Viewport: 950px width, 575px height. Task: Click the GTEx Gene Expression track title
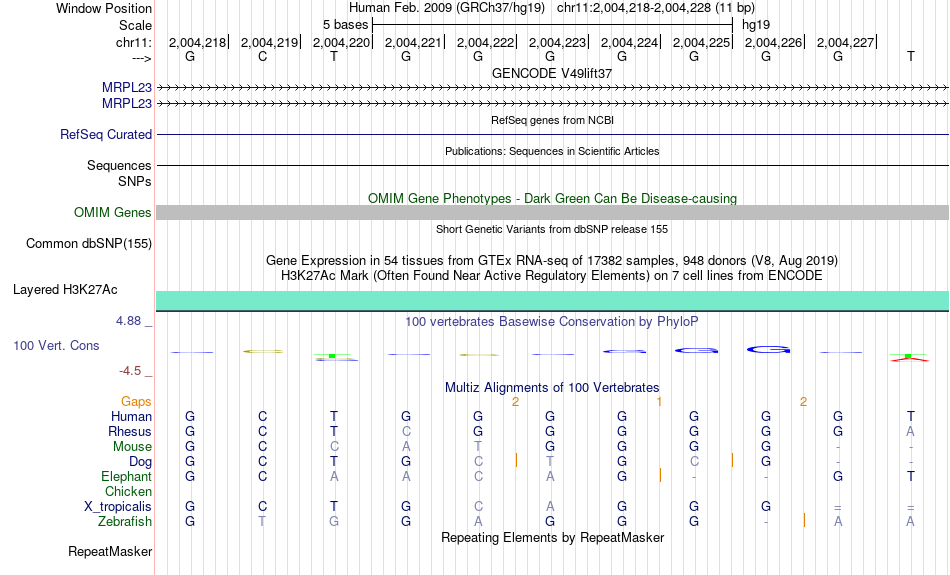click(x=552, y=261)
